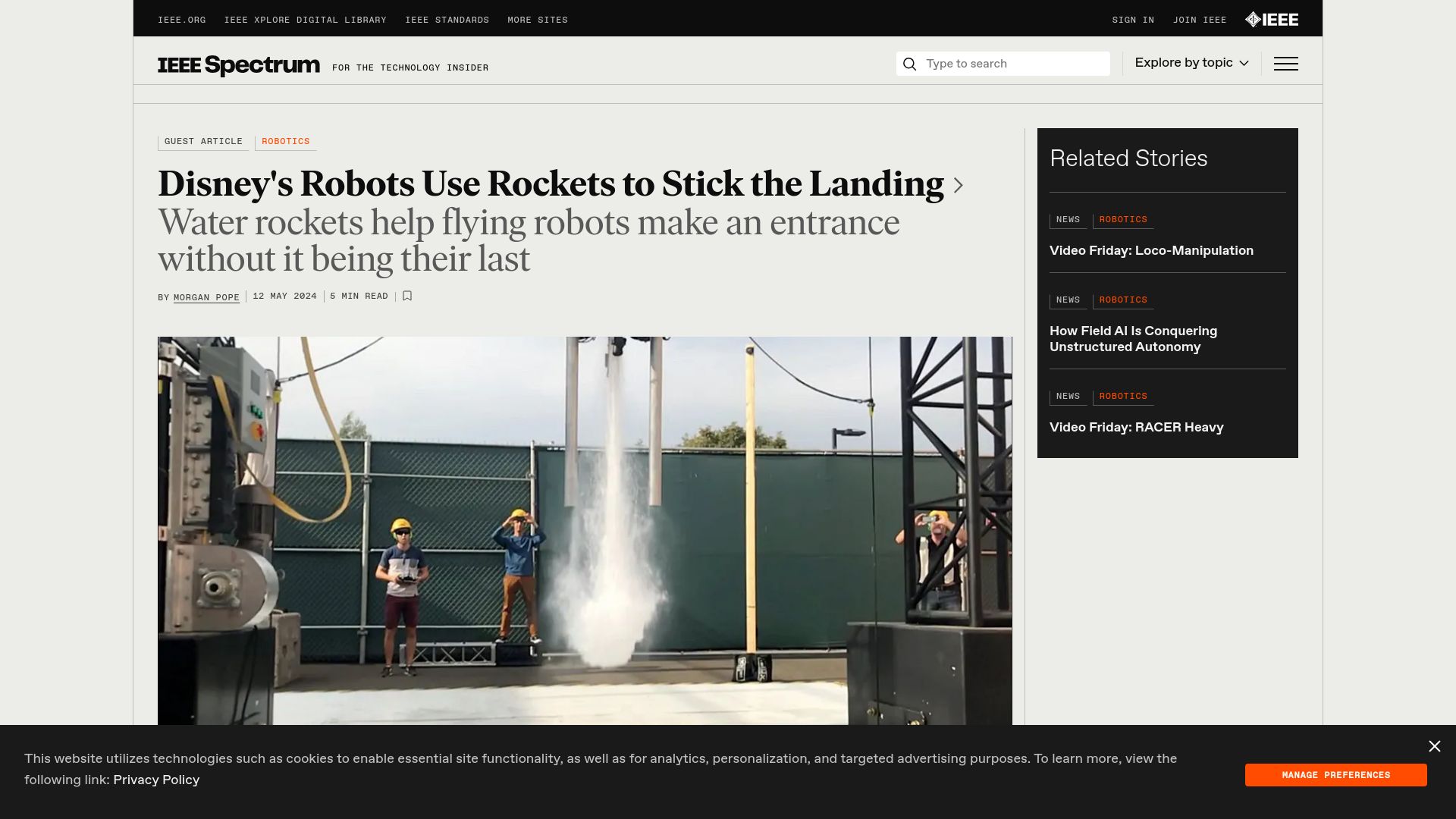This screenshot has width=1456, height=819.
Task: Click the Robotics tag above the headline
Action: 286,142
